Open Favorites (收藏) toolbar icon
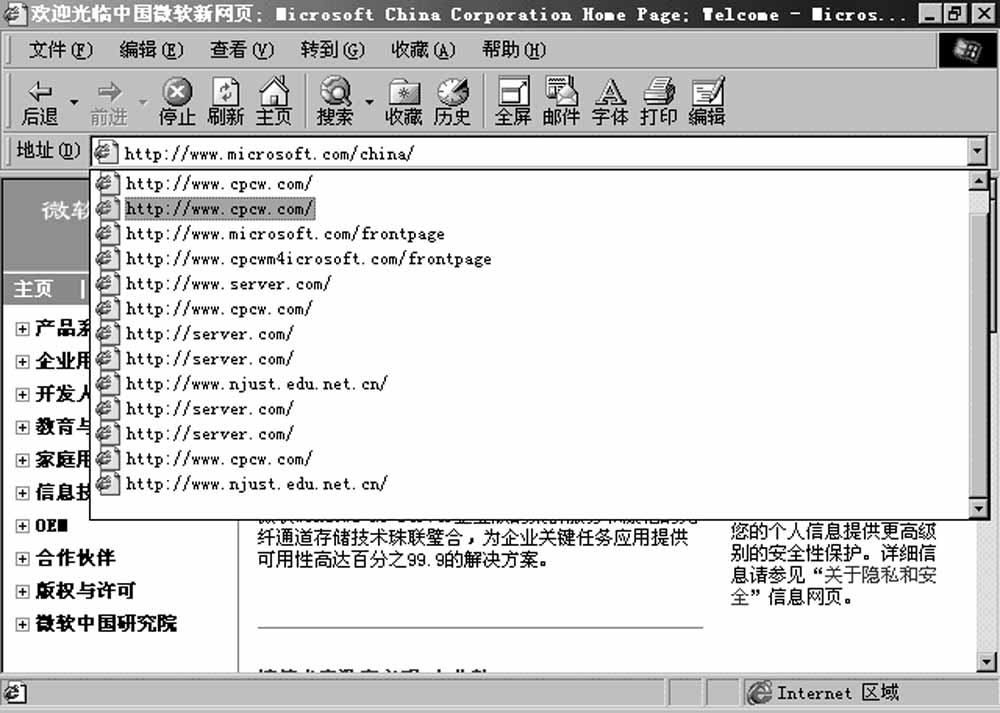Image resolution: width=1000 pixels, height=713 pixels. point(403,101)
